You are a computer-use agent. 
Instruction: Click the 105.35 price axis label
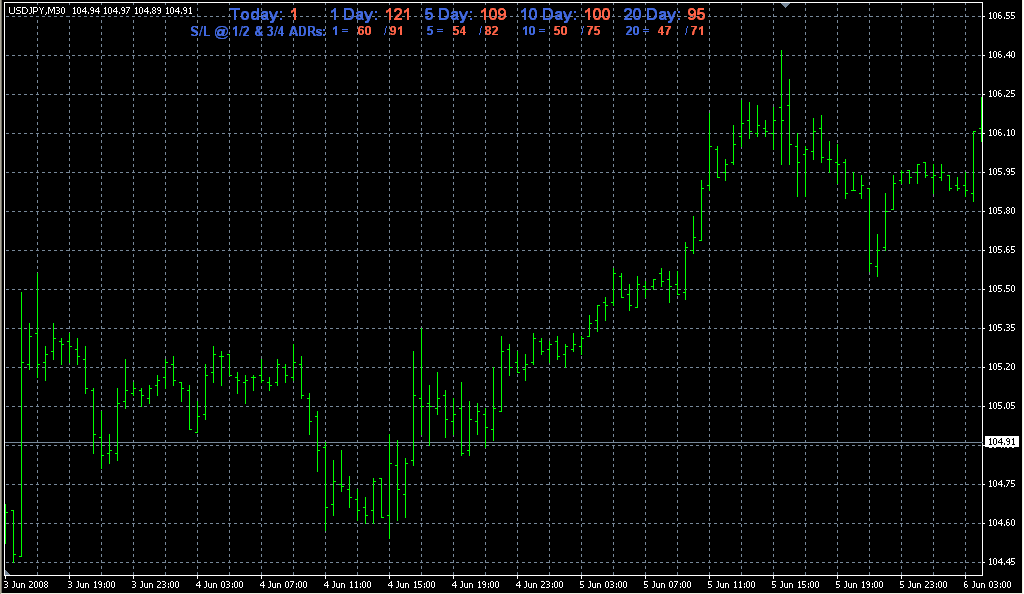[x=1001, y=328]
